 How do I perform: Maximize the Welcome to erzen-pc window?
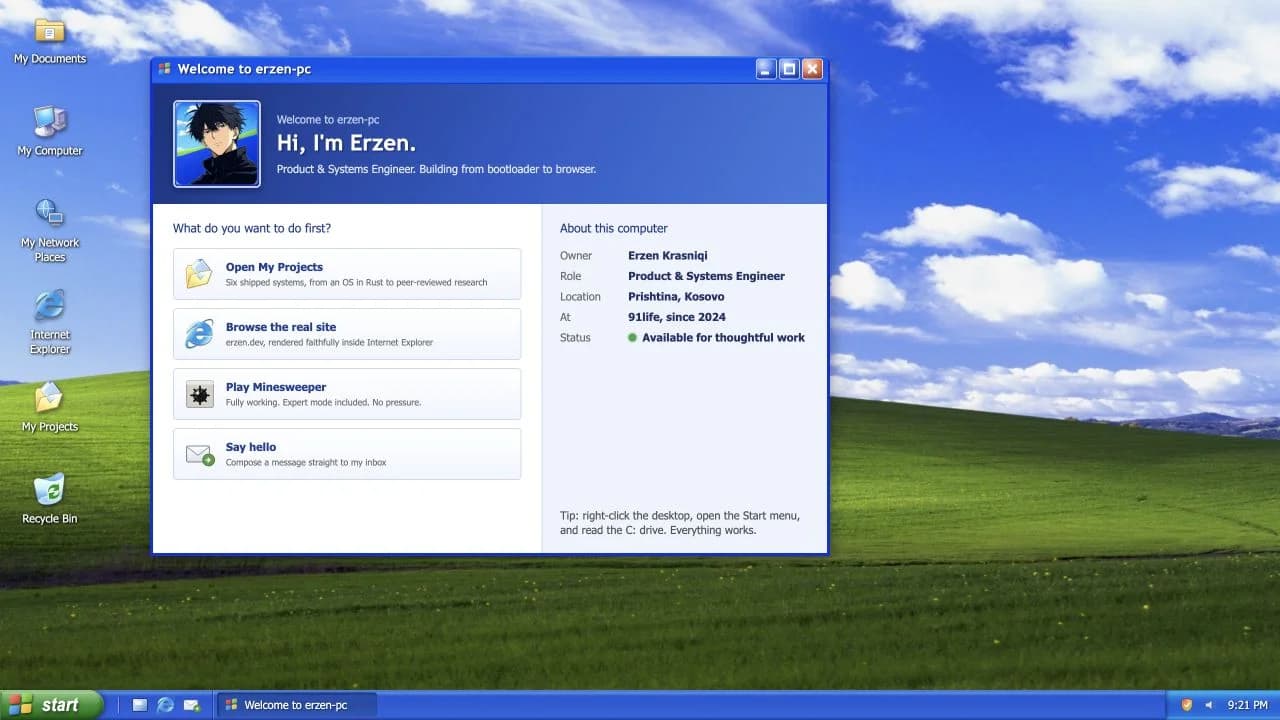(789, 69)
